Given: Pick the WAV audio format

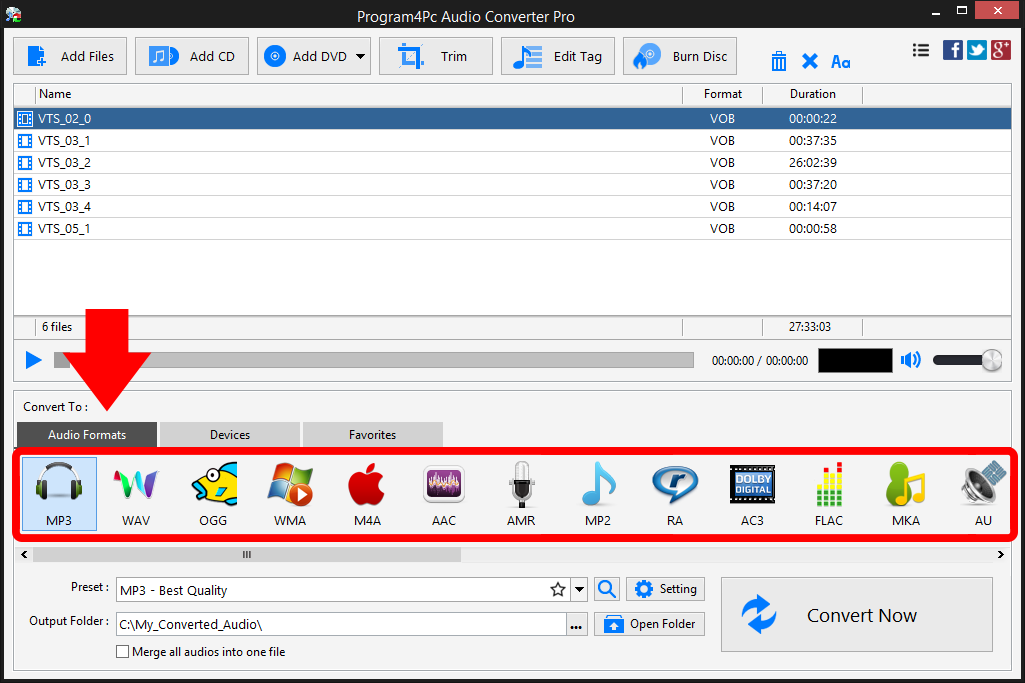Looking at the screenshot, I should point(135,493).
